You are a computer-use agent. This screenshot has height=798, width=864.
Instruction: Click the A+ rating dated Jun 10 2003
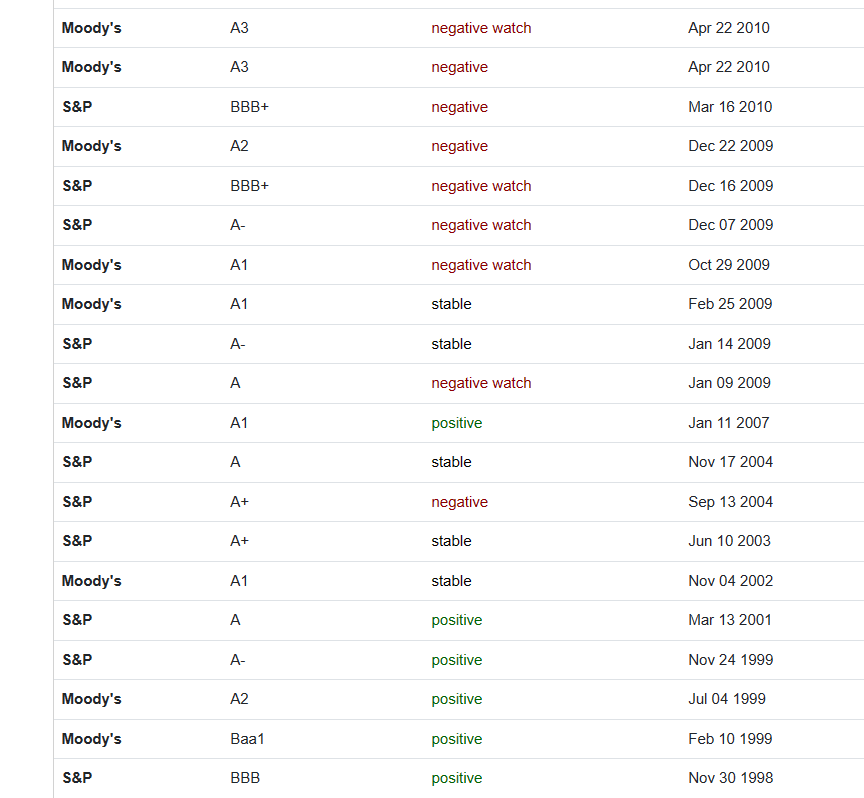[239, 541]
